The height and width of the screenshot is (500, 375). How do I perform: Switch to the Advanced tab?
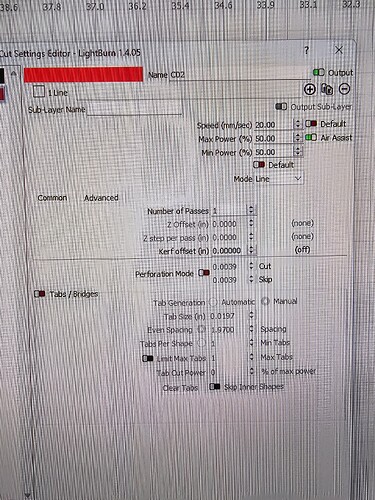101,198
